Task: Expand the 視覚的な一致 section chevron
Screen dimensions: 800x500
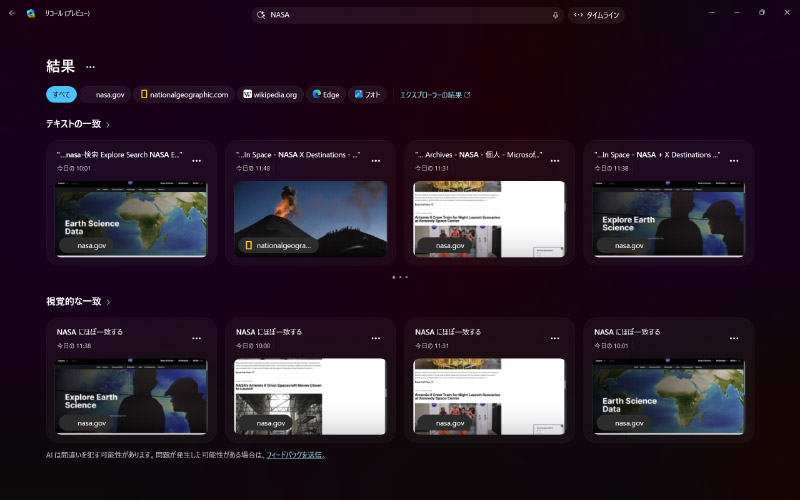Action: (x=108, y=302)
